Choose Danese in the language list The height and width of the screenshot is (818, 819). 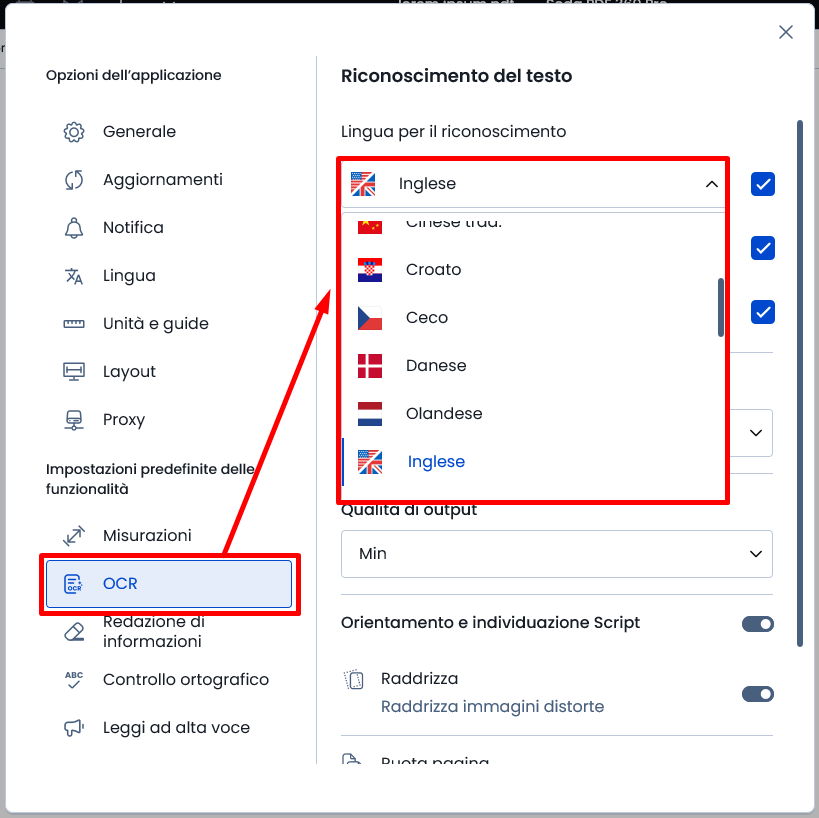[530, 366]
